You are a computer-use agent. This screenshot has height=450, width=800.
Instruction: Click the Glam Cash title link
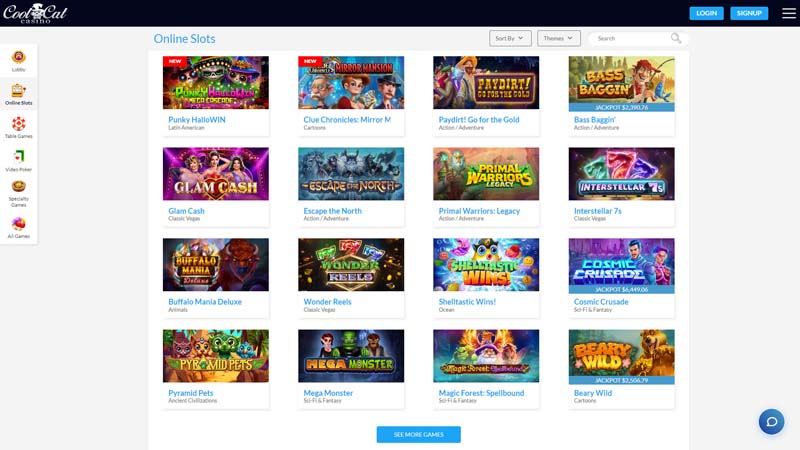186,211
